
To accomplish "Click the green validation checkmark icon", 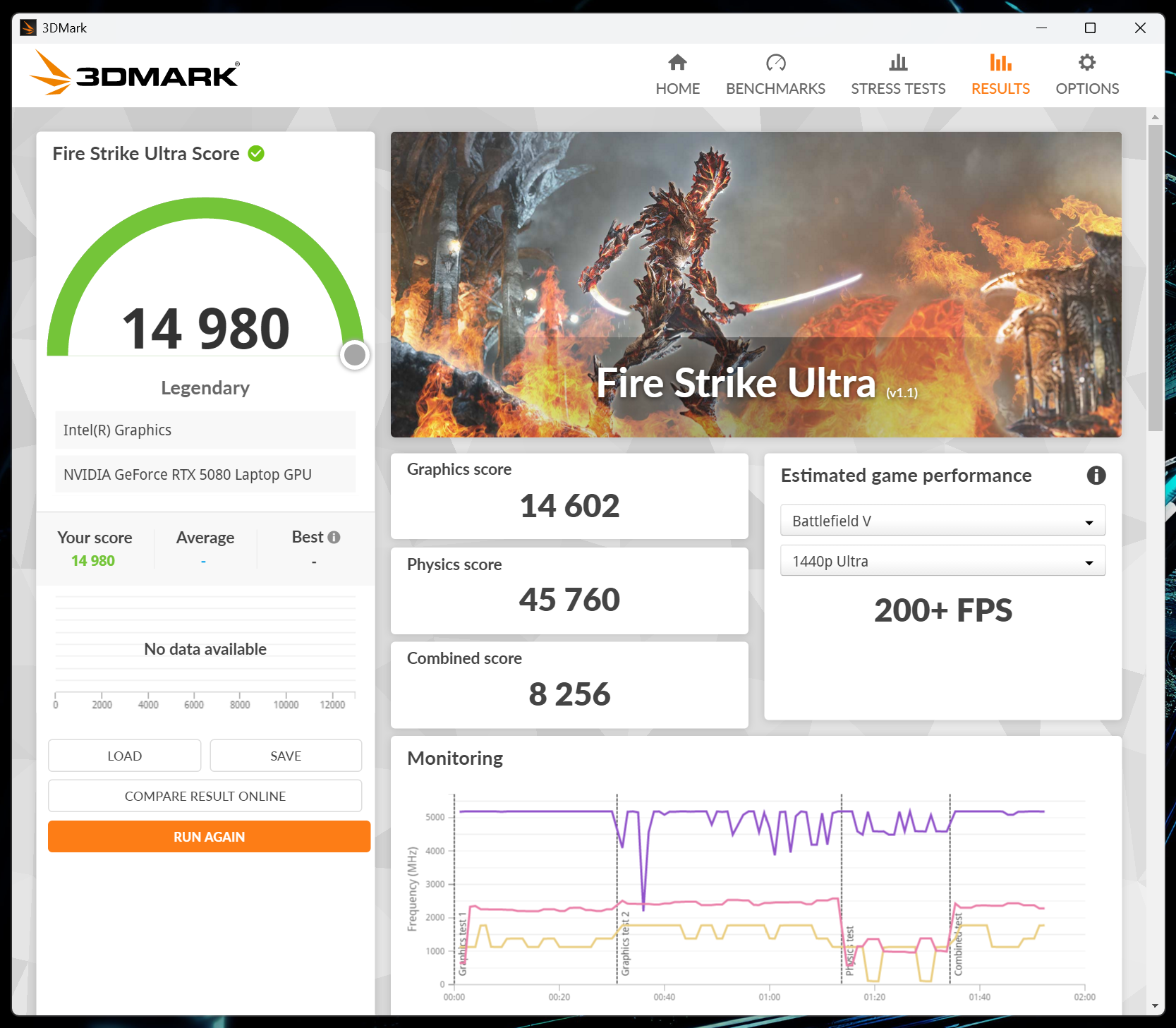I will point(256,154).
